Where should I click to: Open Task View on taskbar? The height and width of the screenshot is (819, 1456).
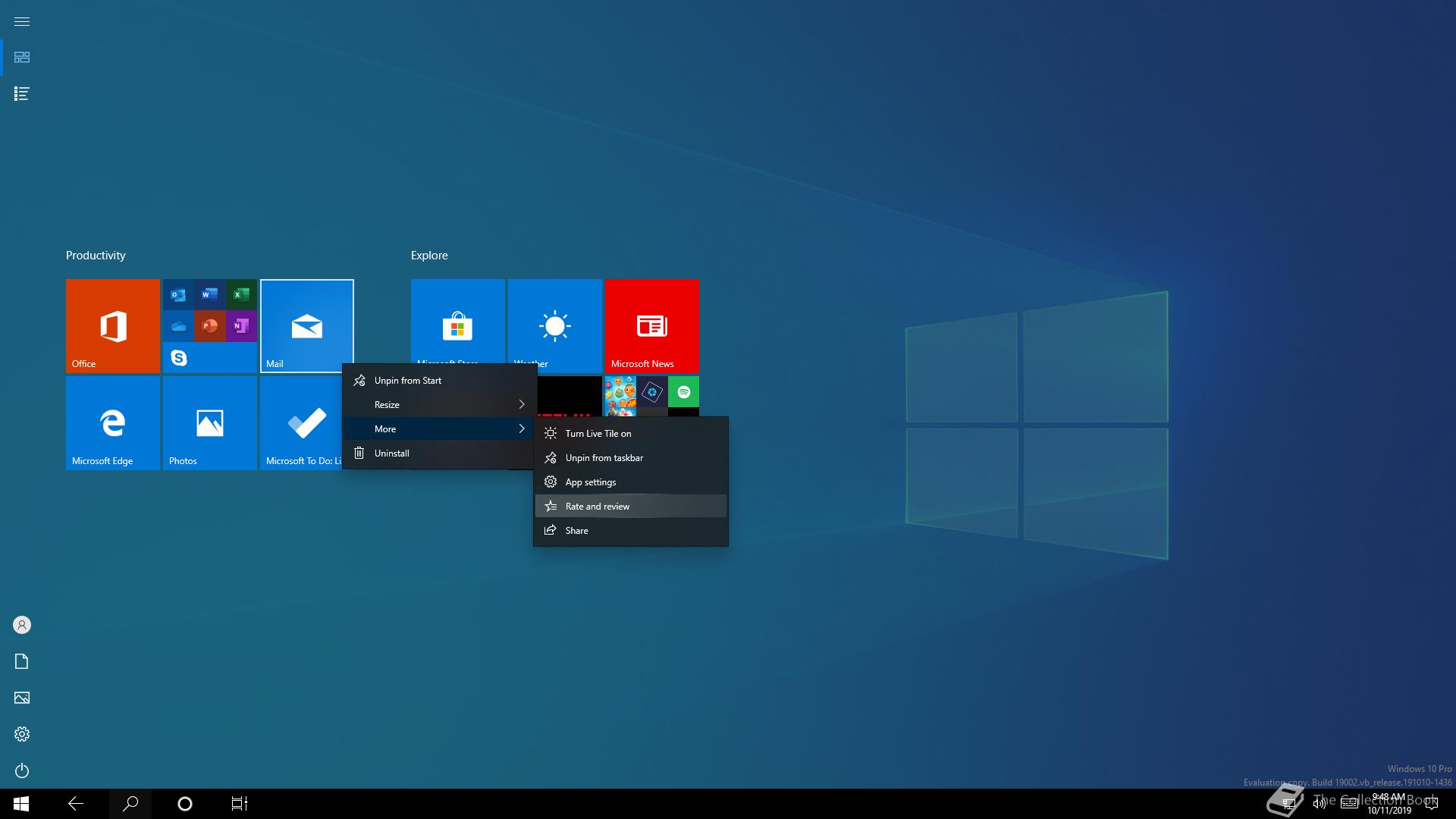[x=240, y=804]
